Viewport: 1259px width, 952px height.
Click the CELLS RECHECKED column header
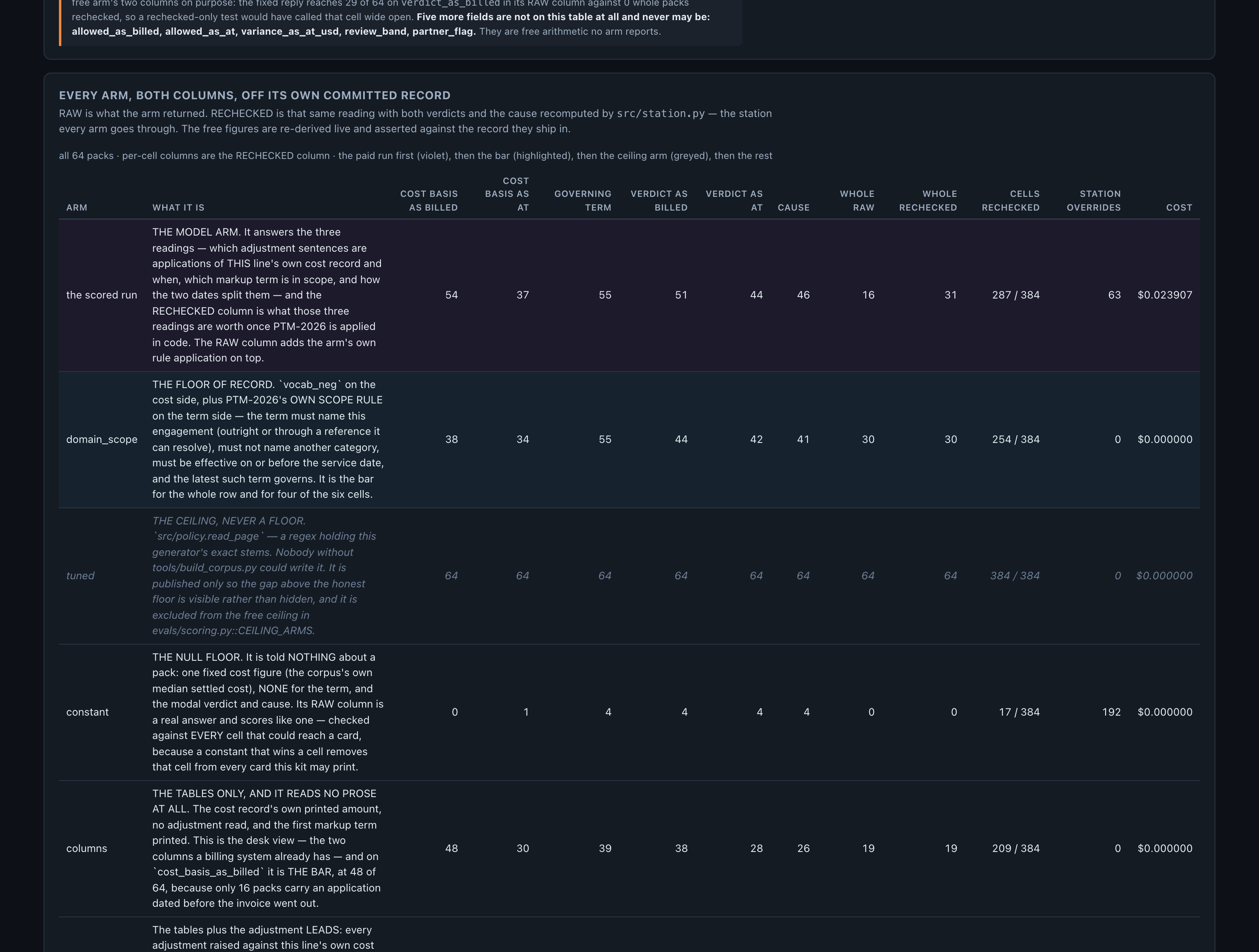[1010, 201]
